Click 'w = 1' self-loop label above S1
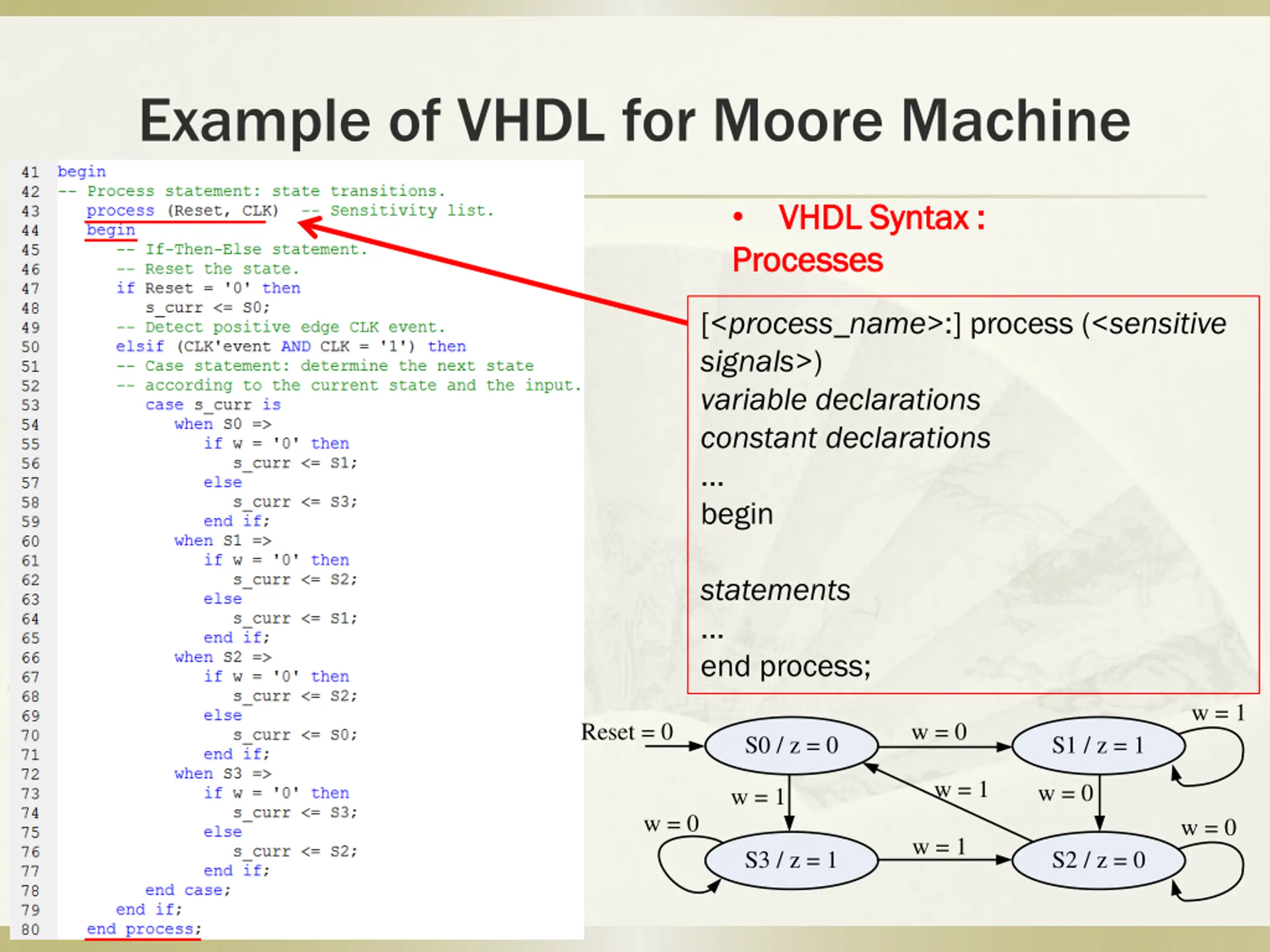1270x952 pixels. pyautogui.click(x=1218, y=714)
